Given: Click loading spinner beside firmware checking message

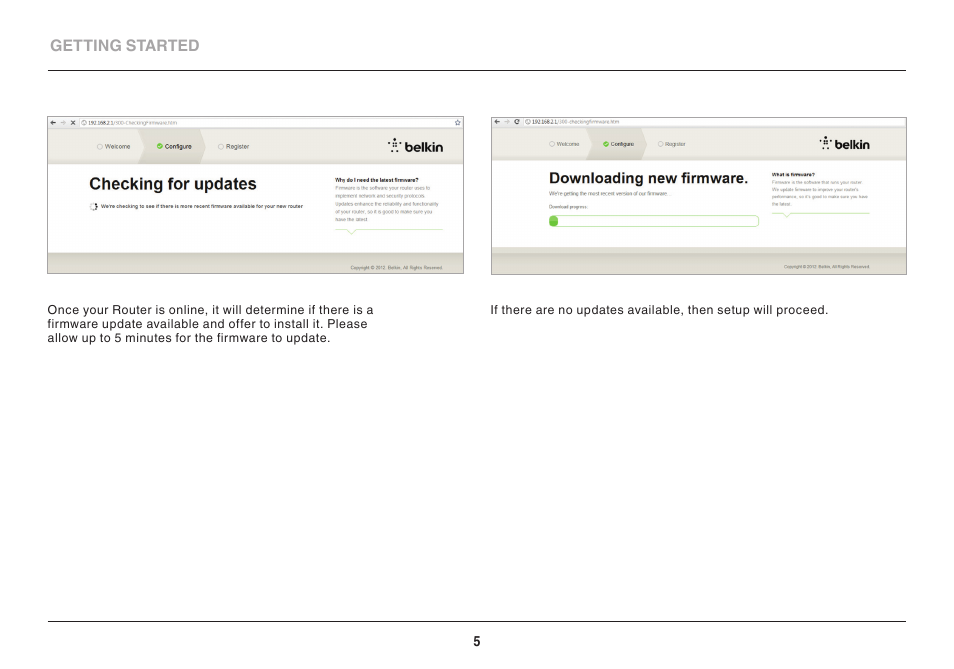Looking at the screenshot, I should (94, 207).
